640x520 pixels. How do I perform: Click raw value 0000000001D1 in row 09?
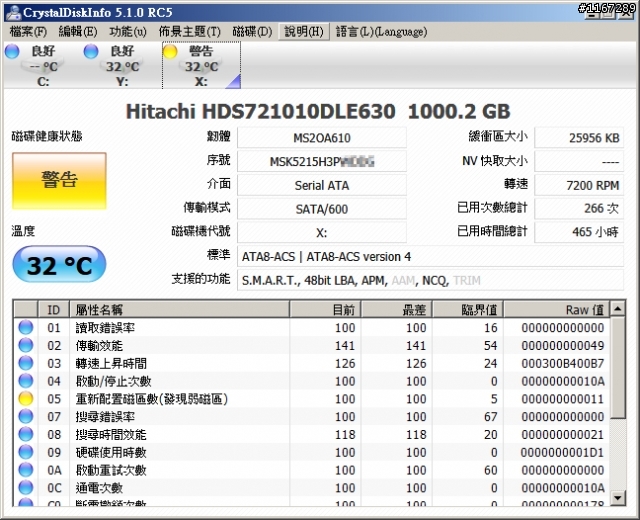562,452
